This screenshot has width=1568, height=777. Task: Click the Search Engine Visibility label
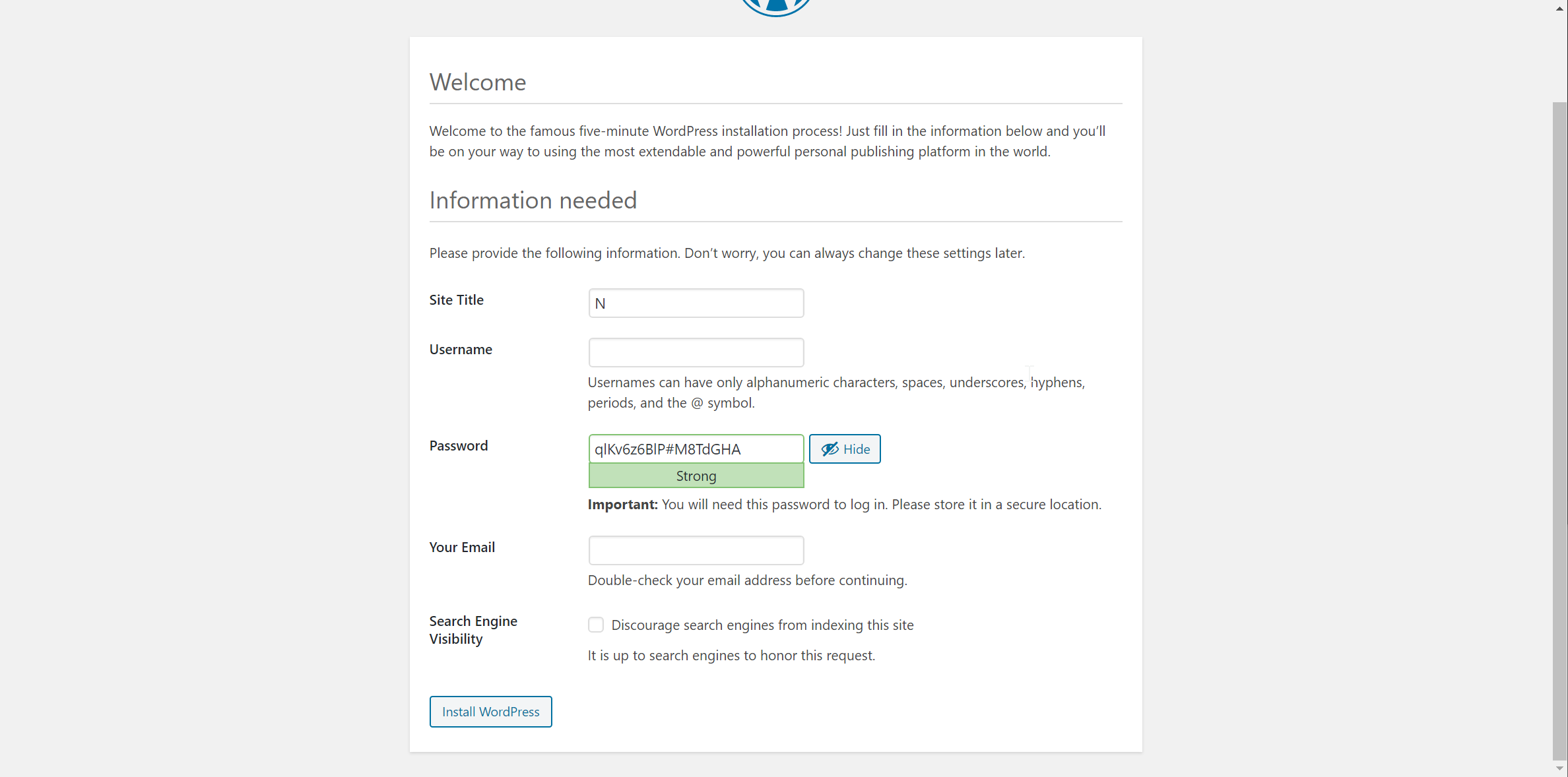click(473, 630)
